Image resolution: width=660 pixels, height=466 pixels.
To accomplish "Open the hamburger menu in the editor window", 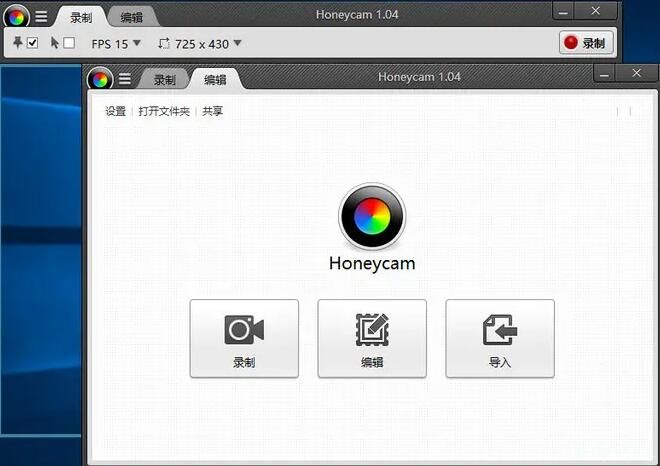I will [x=125, y=79].
